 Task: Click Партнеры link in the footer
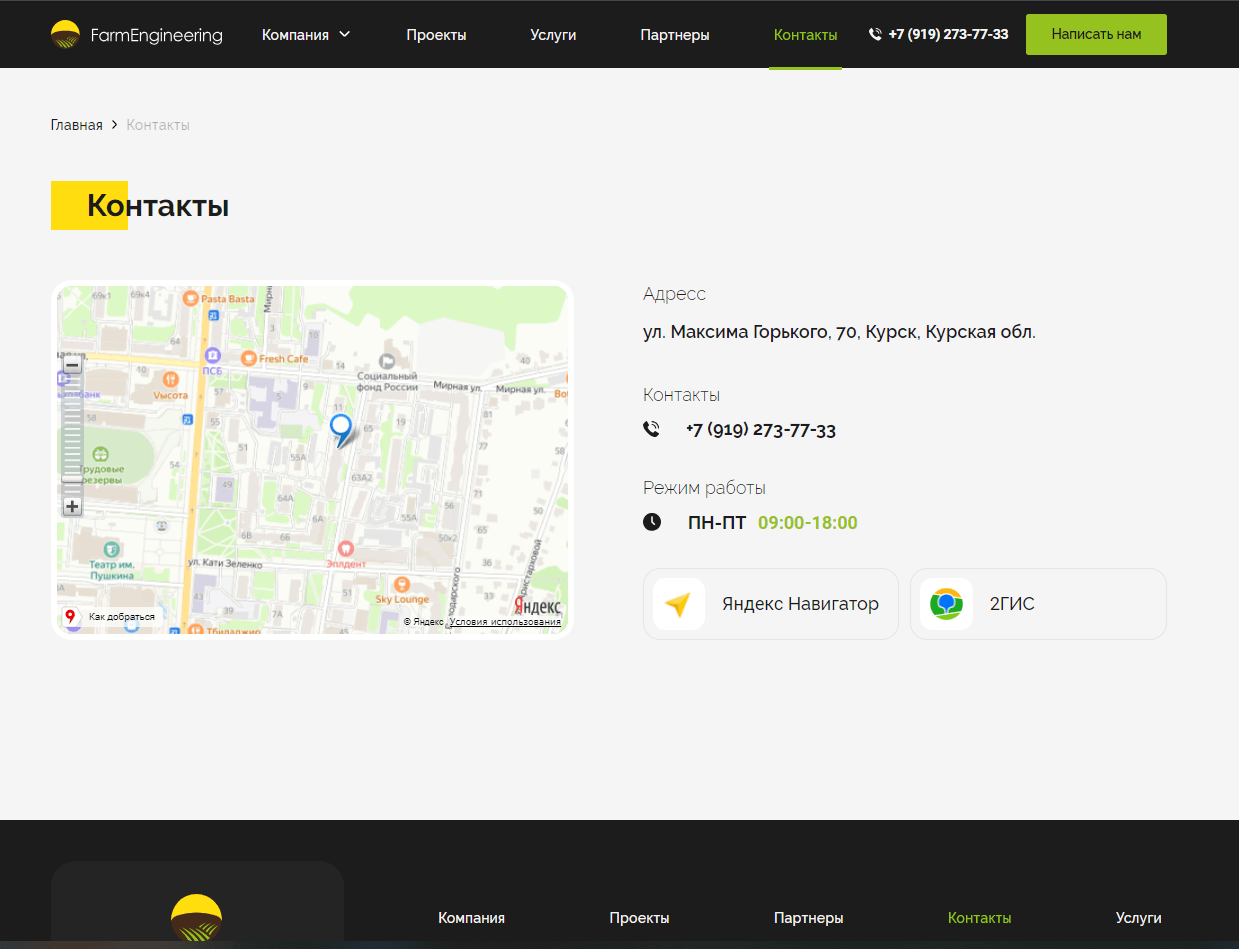click(x=808, y=918)
